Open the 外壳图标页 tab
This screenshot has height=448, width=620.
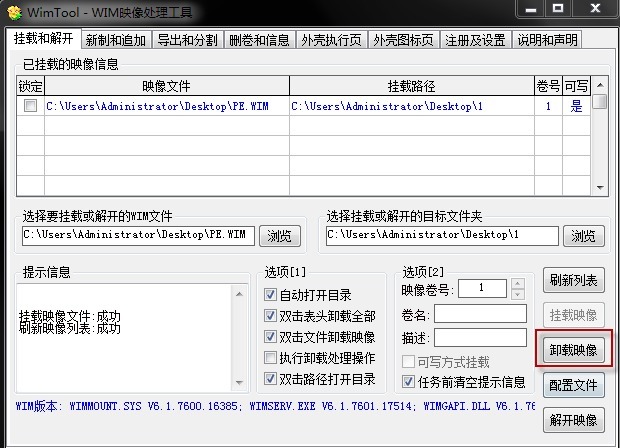coord(403,40)
